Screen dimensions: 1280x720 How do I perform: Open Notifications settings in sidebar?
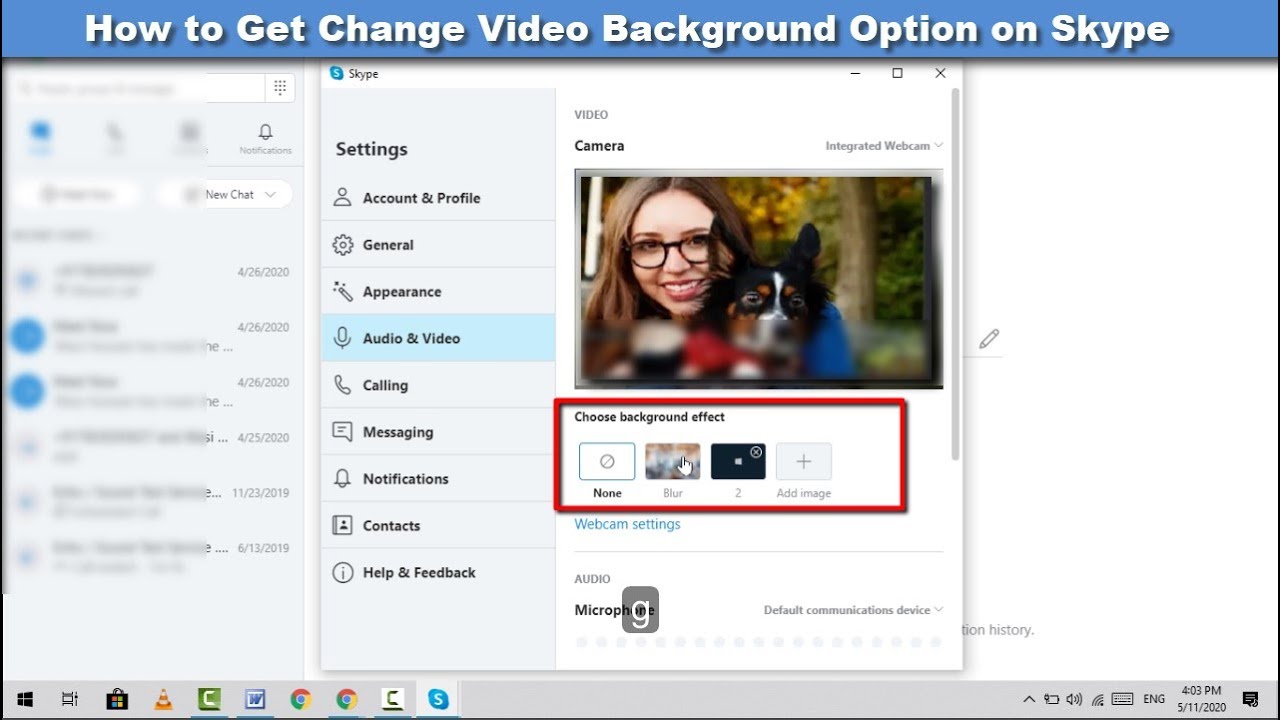pos(438,479)
